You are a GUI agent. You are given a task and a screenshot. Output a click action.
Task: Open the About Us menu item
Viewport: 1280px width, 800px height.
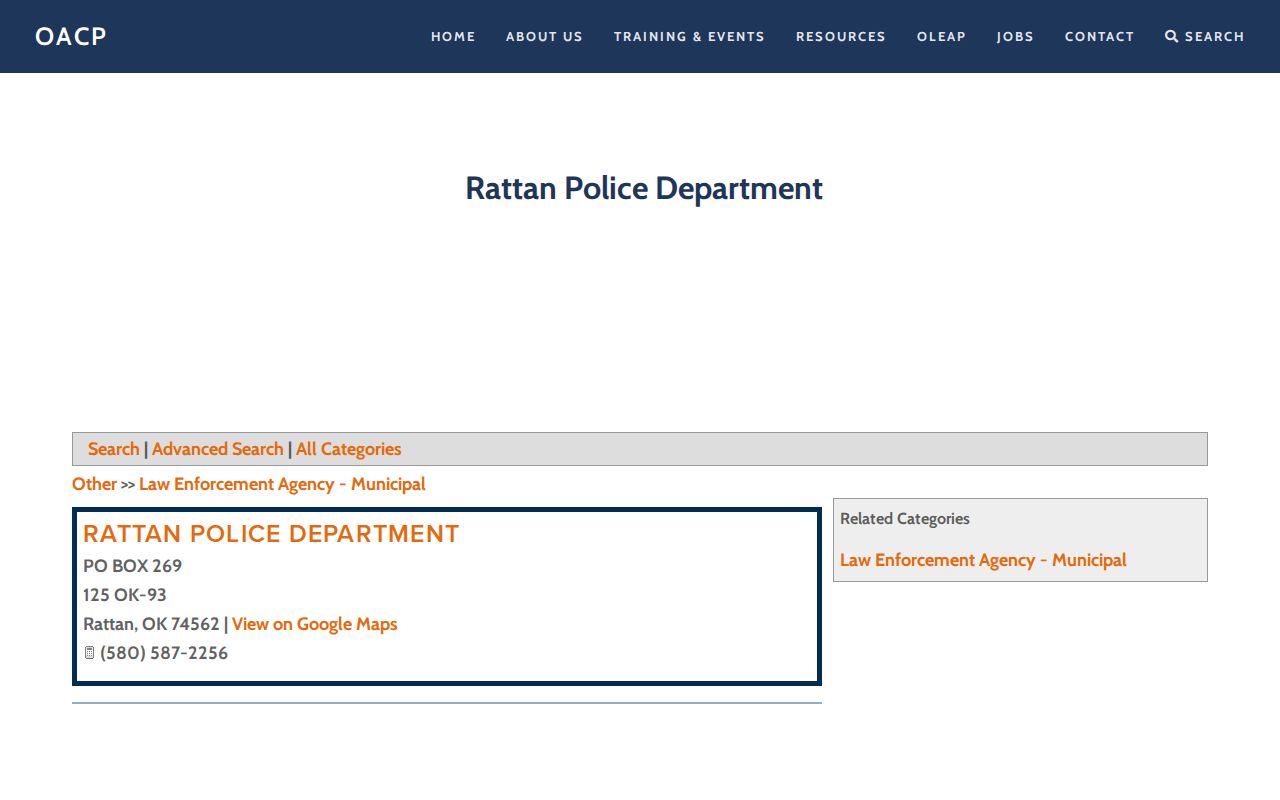pyautogui.click(x=544, y=37)
